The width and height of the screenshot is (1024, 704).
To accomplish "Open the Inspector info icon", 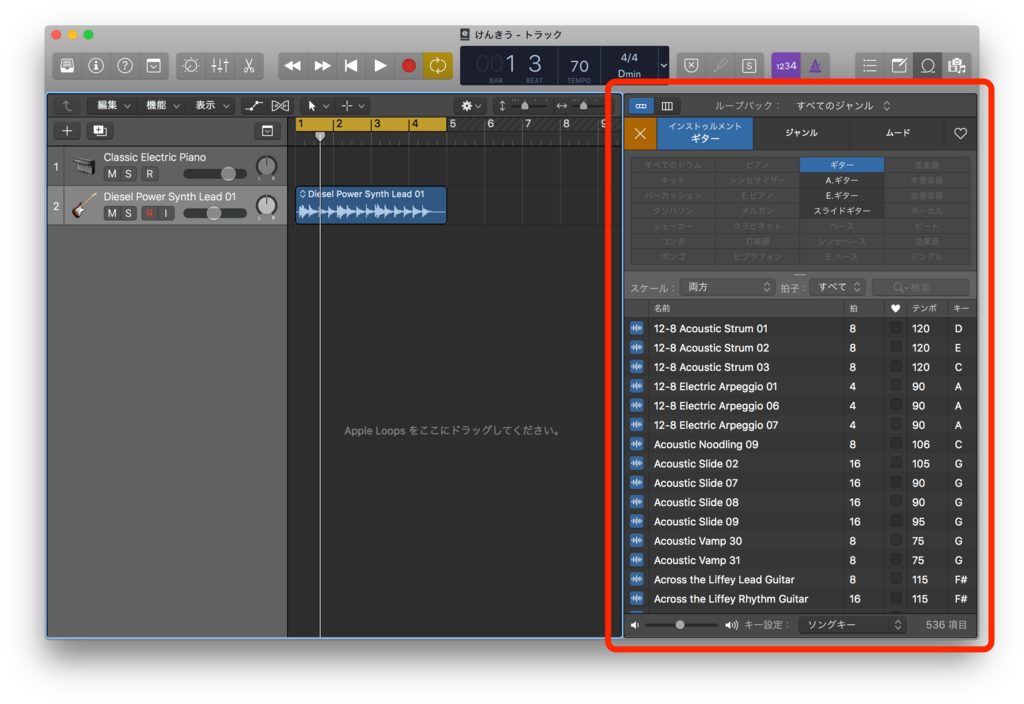I will [96, 66].
